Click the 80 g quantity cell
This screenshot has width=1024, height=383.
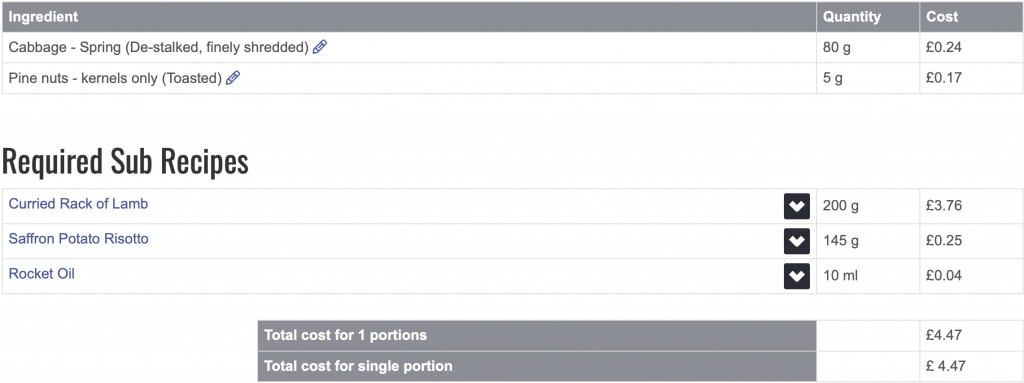tap(868, 48)
